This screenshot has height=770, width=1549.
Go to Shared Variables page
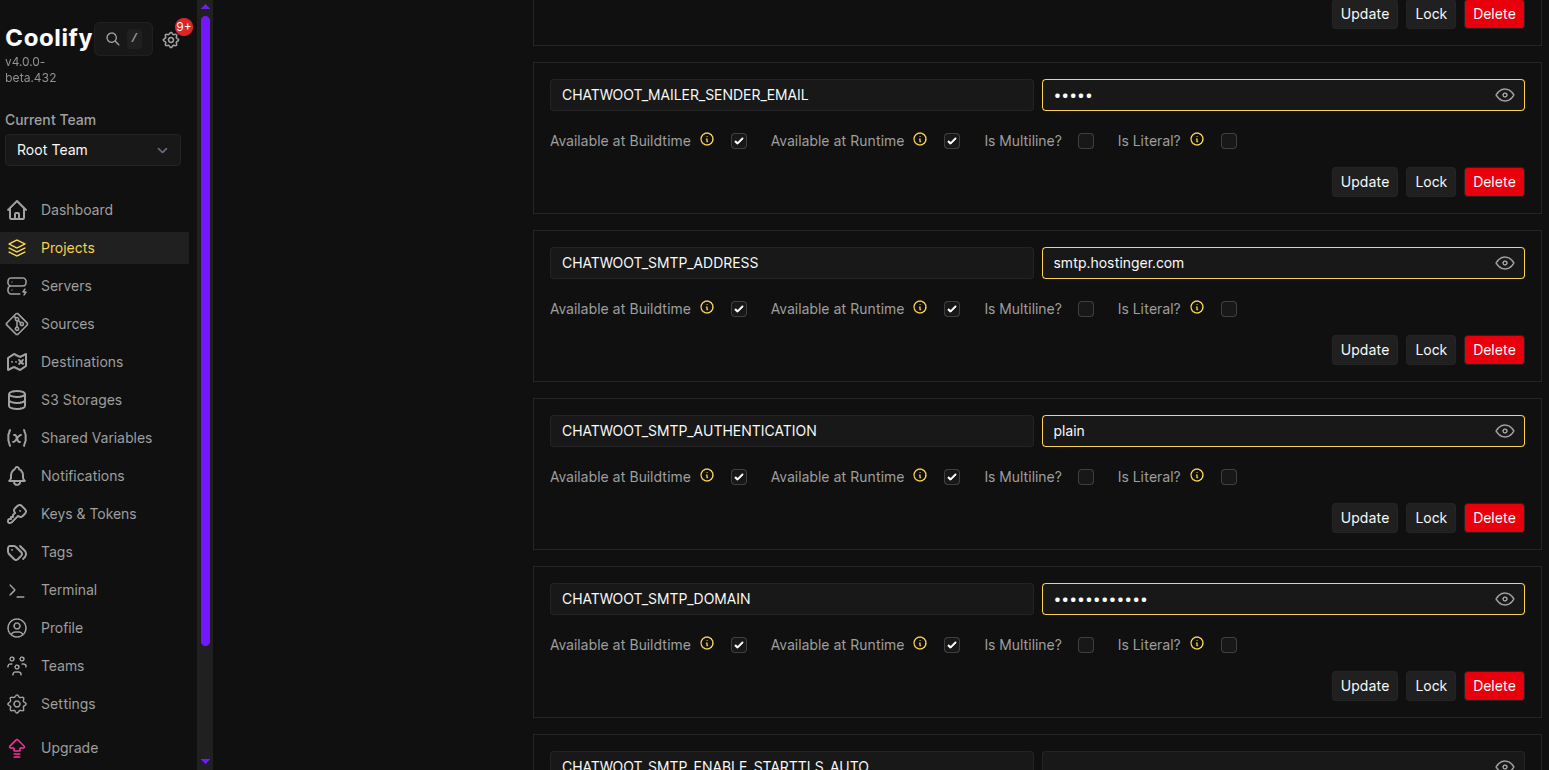[x=96, y=438]
